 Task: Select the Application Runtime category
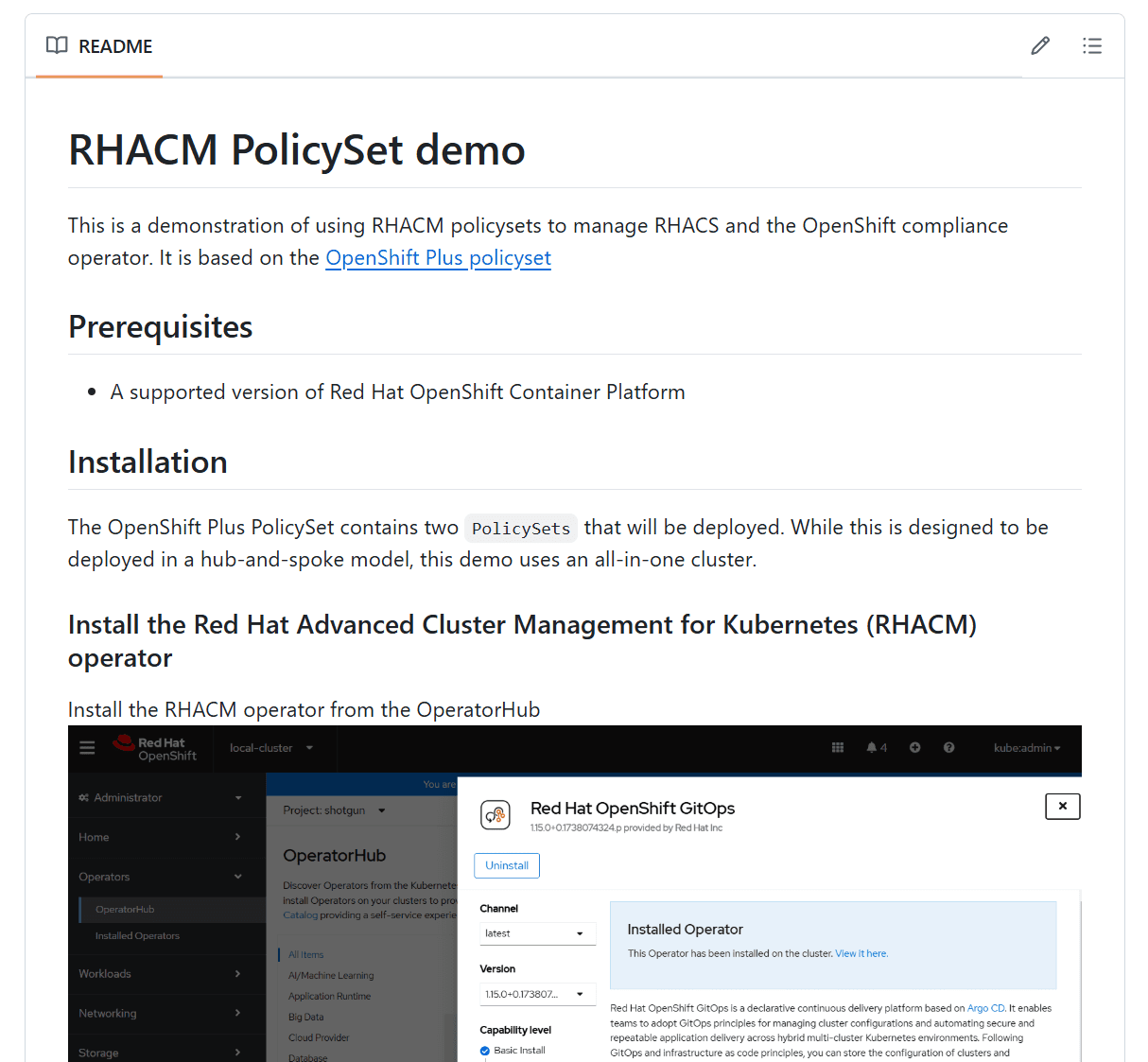pyautogui.click(x=329, y=996)
